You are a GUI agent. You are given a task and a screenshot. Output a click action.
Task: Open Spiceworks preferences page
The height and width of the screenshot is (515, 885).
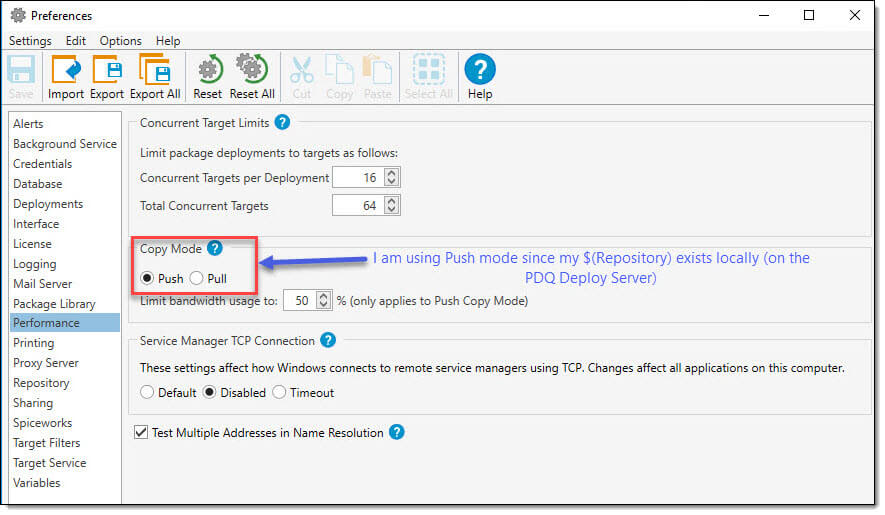pos(65,423)
